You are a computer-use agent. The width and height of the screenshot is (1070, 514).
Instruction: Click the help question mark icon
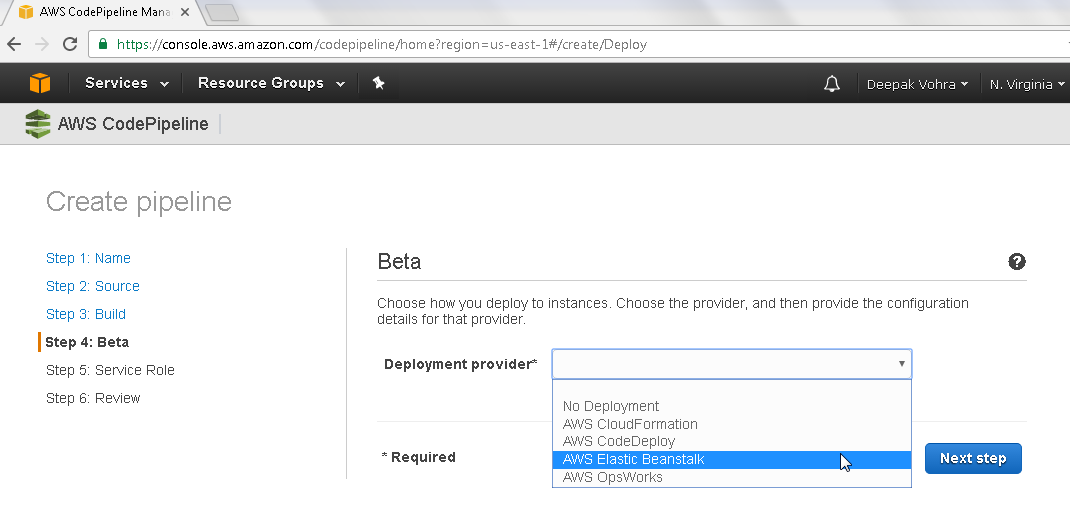(1017, 261)
